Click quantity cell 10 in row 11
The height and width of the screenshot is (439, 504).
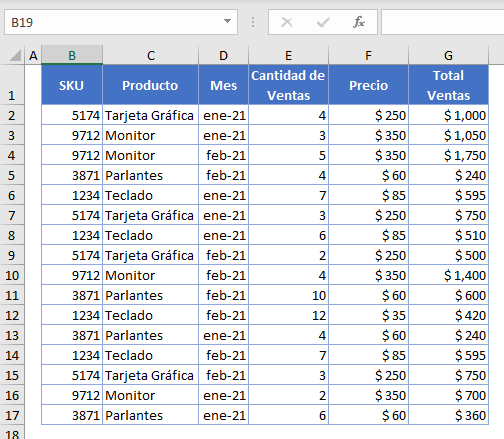tap(289, 295)
